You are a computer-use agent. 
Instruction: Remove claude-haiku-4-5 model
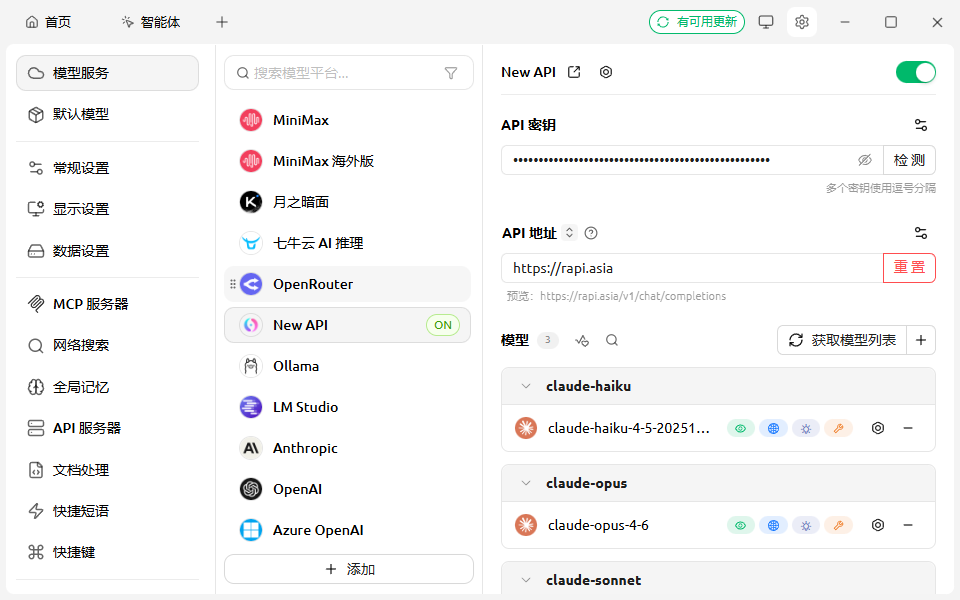908,429
